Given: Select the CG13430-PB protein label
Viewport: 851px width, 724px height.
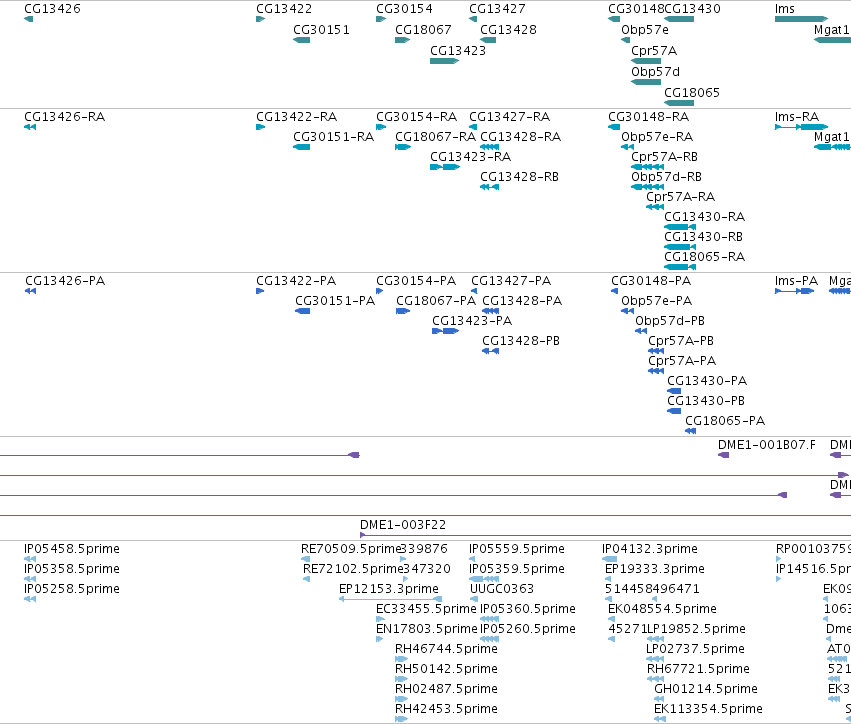Looking at the screenshot, I should click(706, 401).
